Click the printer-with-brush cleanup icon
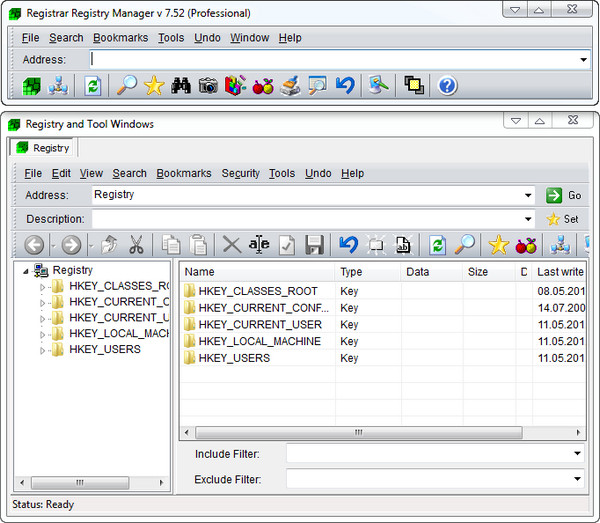 [290, 86]
